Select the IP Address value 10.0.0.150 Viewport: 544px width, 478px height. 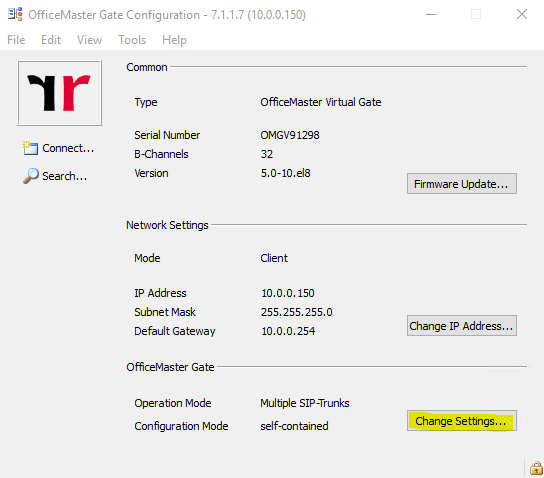coord(288,293)
